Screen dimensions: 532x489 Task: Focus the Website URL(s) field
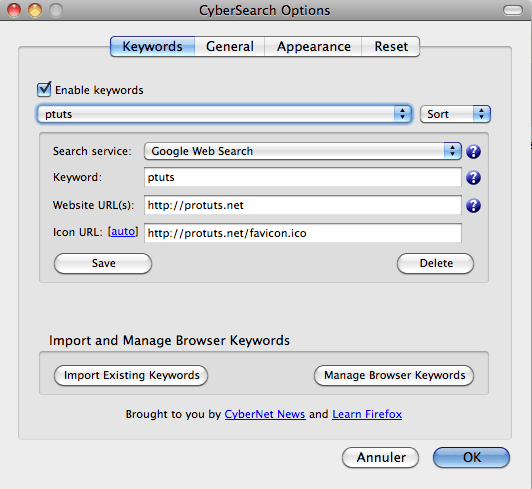[x=303, y=205]
